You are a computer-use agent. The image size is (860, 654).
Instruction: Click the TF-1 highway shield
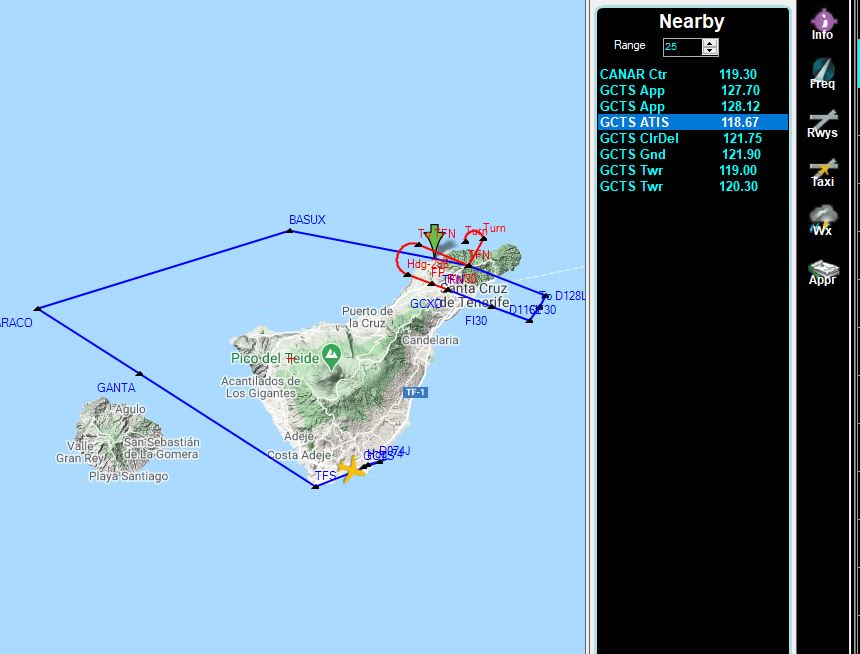pos(415,392)
